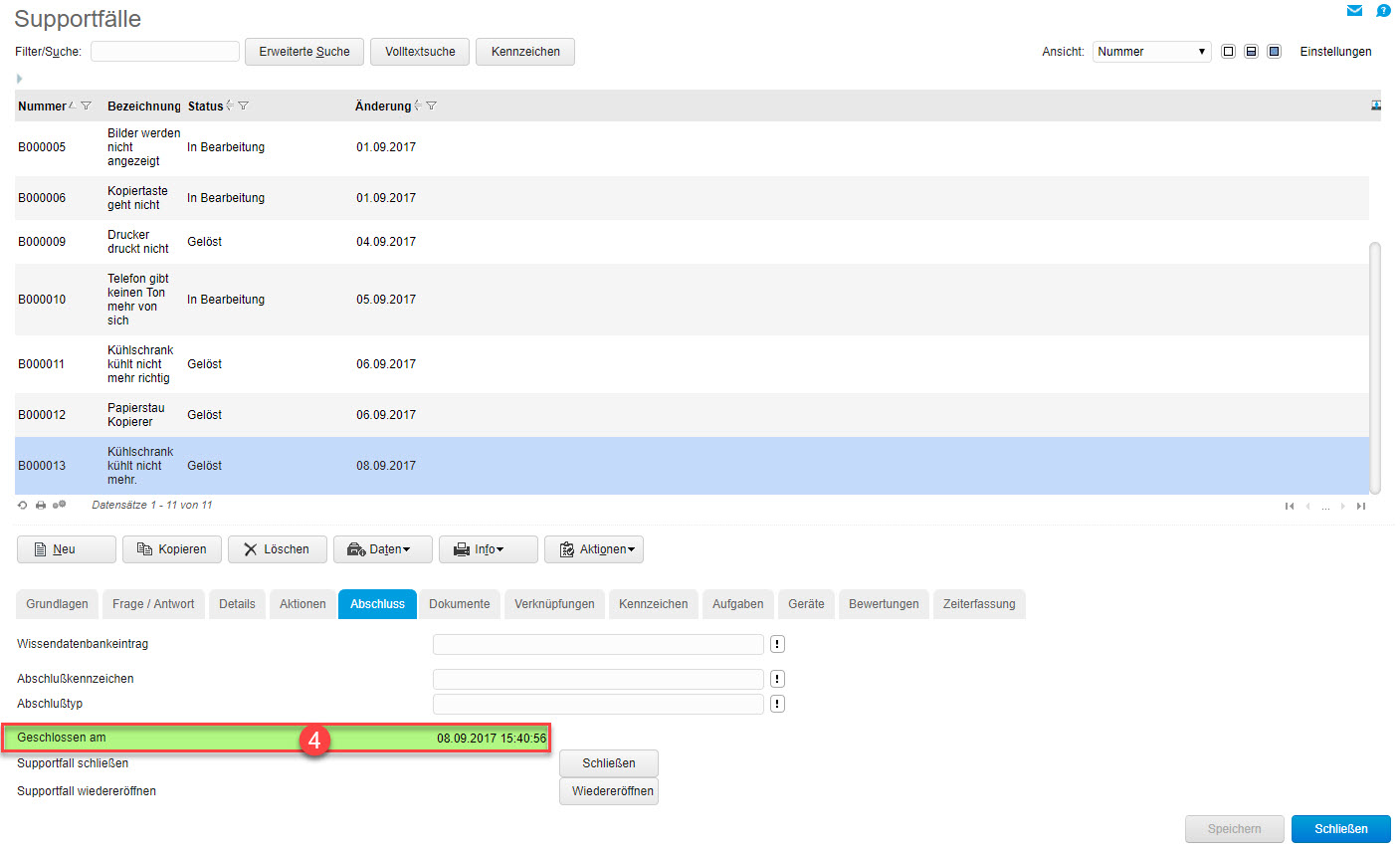
Task: Open the Aktionen tab
Action: coord(302,604)
